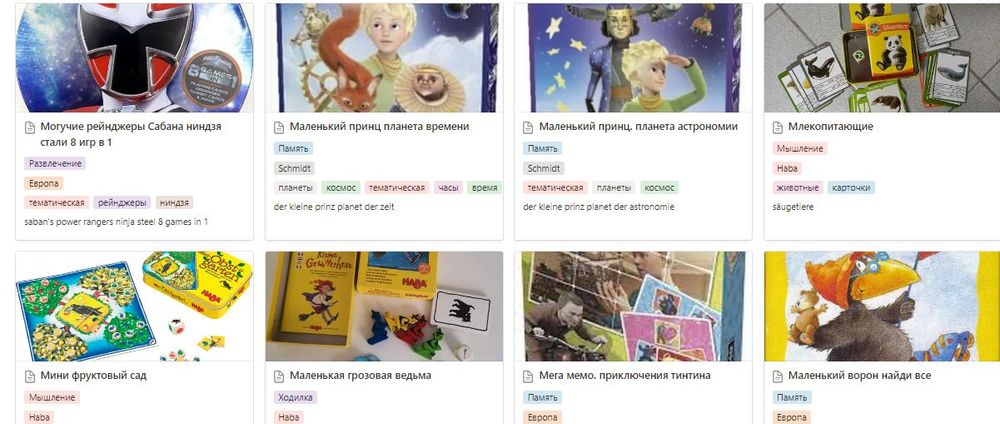Click the карточки tag on Млекопитающие card

point(851,187)
